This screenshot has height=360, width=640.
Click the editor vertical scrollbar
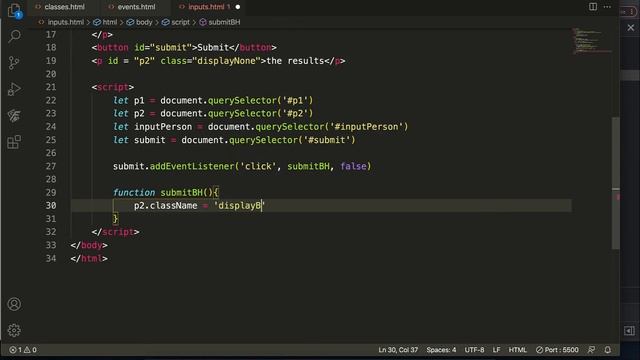pyautogui.click(x=616, y=183)
